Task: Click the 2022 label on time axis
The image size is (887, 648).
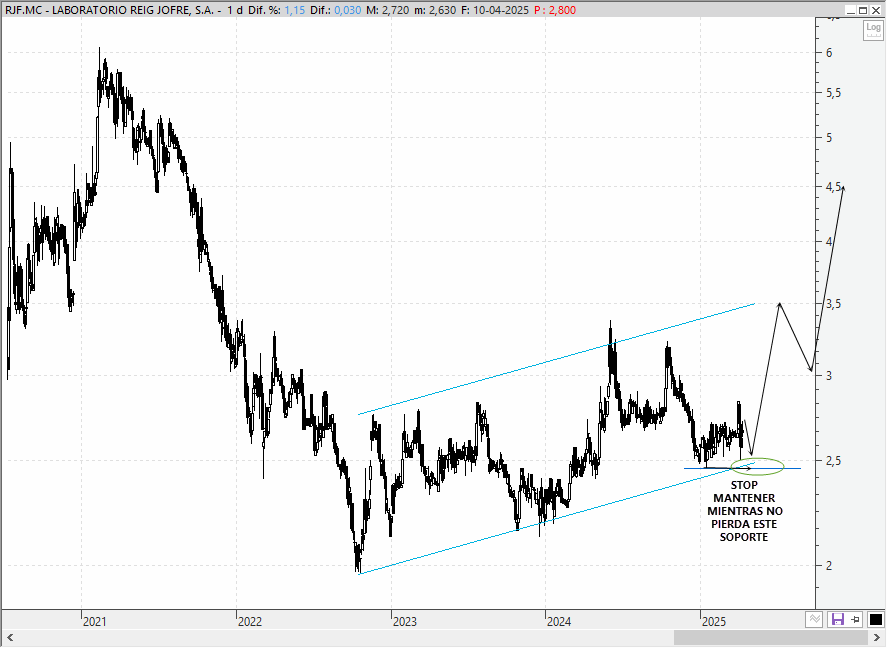Action: (249, 622)
